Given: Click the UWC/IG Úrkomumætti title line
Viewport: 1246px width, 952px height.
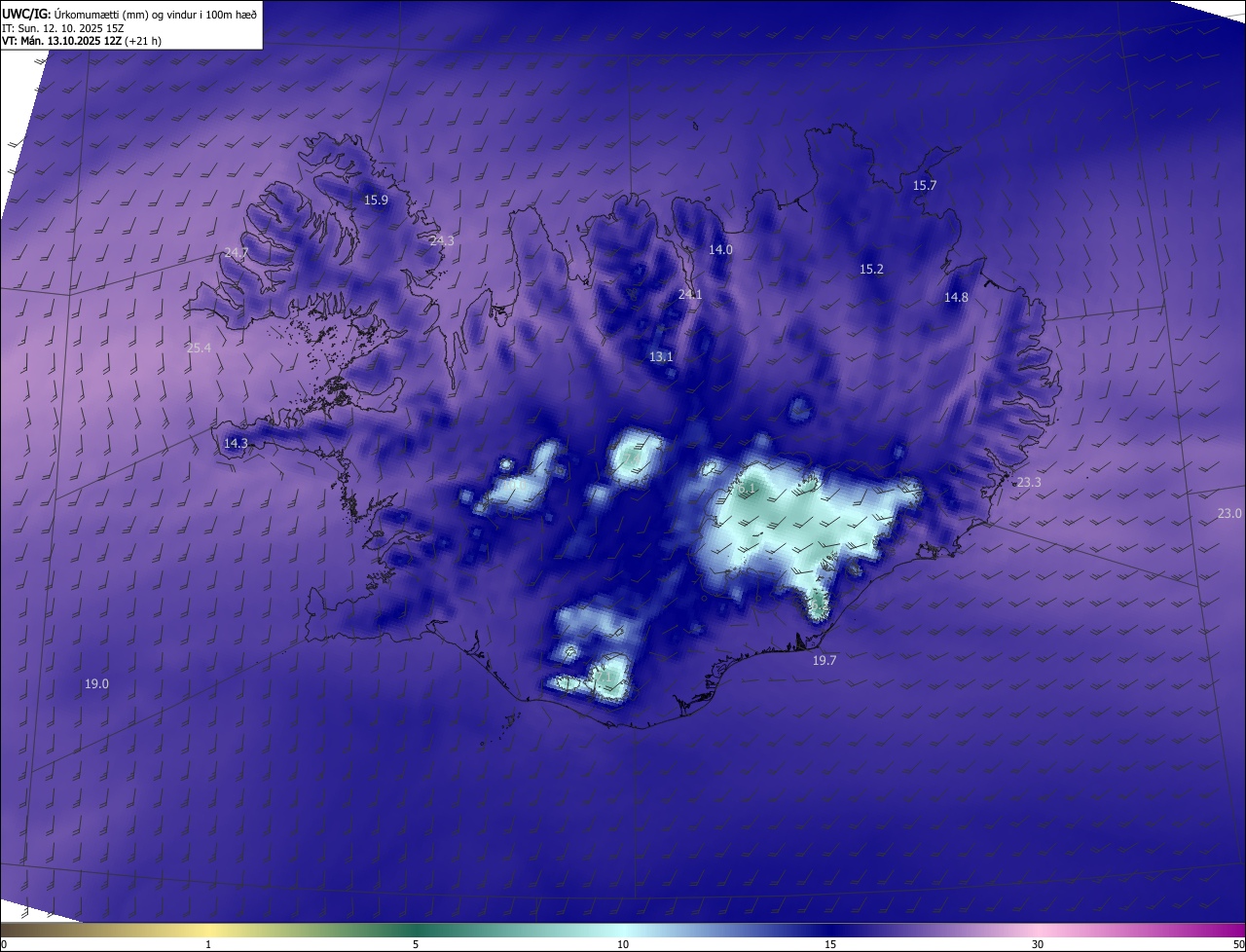Looking at the screenshot, I should click(129, 14).
